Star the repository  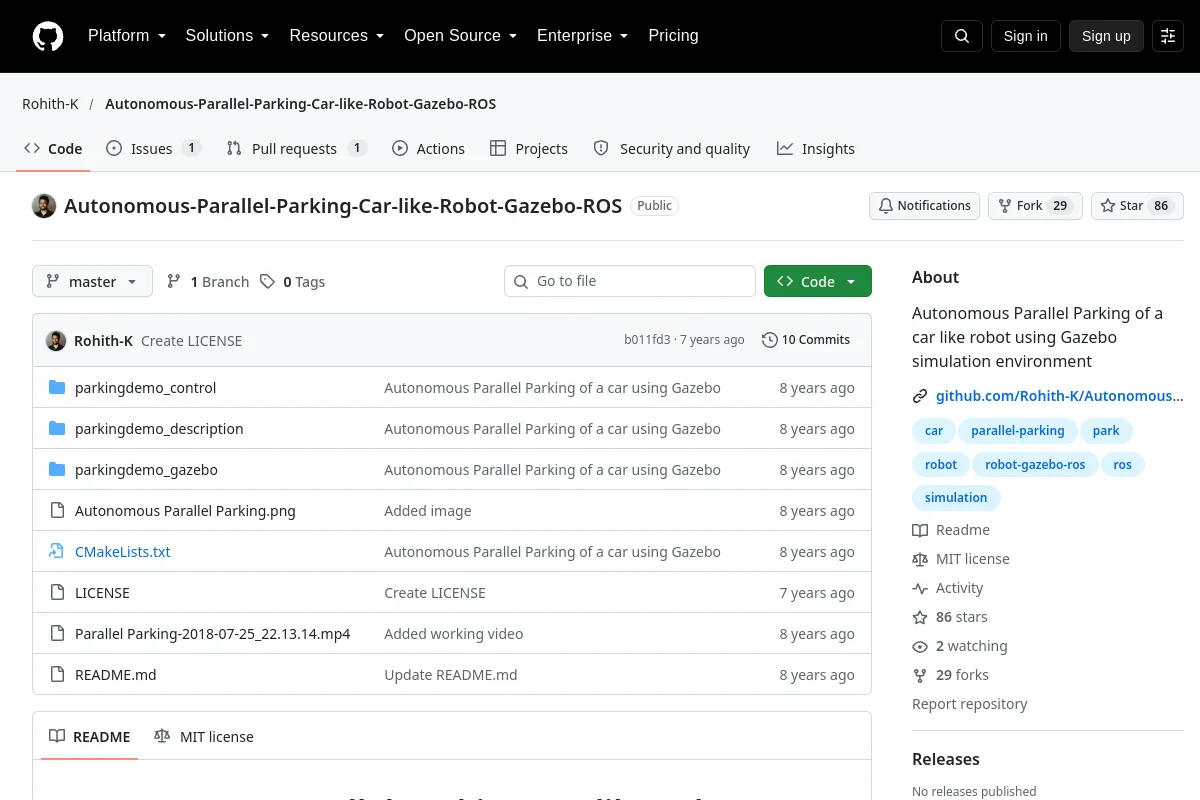[1137, 206]
